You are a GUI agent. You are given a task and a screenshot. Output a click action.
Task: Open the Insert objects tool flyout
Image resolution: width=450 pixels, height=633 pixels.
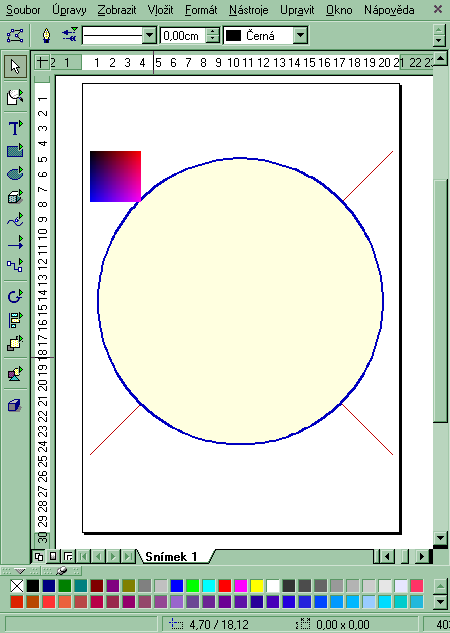(15, 374)
